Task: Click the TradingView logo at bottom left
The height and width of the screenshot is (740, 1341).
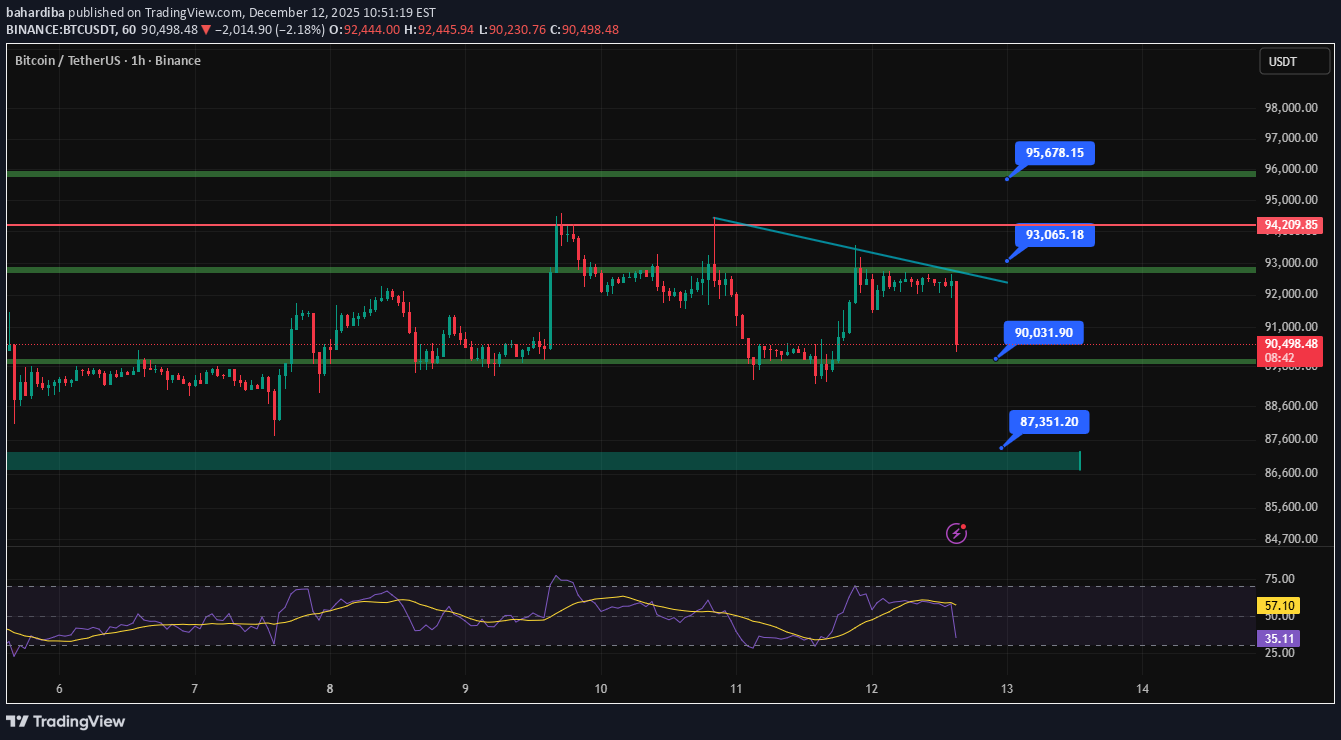Action: coord(65,721)
